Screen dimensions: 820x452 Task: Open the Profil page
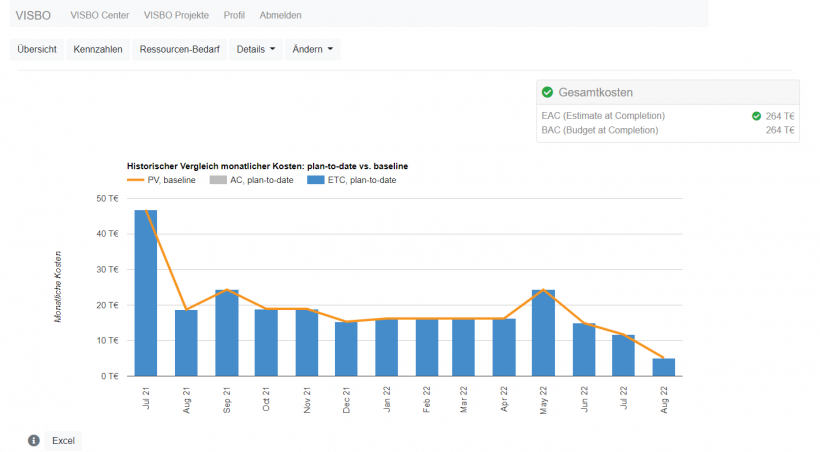click(x=235, y=15)
